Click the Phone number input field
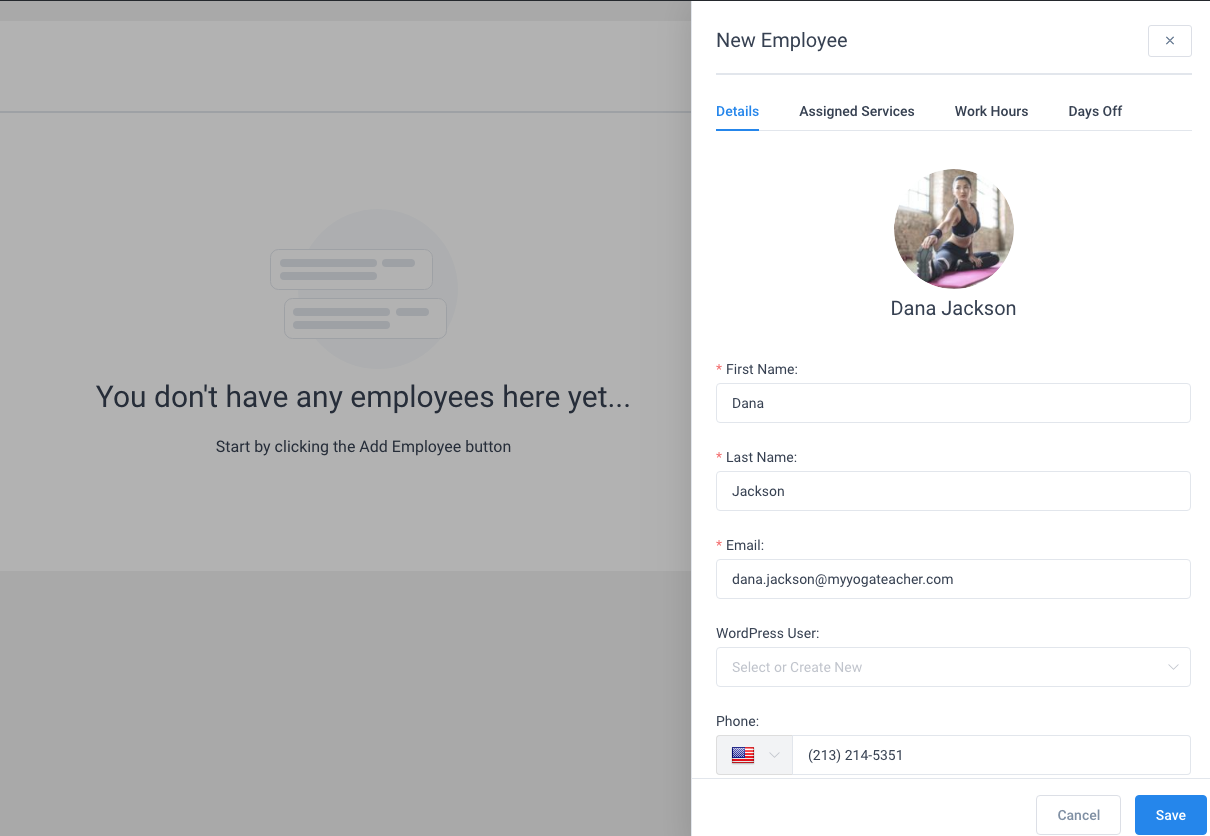The height and width of the screenshot is (836, 1210). pos(991,755)
